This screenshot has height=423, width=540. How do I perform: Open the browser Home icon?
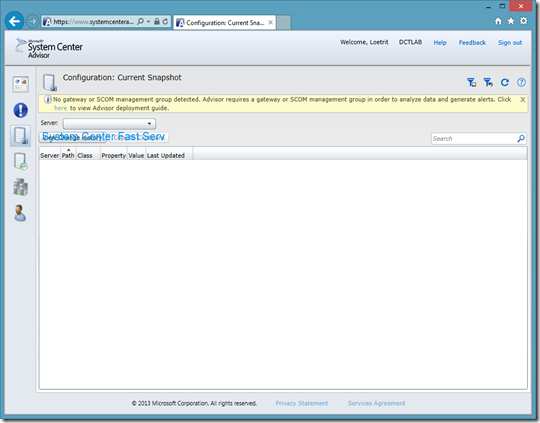pyautogui.click(x=498, y=21)
